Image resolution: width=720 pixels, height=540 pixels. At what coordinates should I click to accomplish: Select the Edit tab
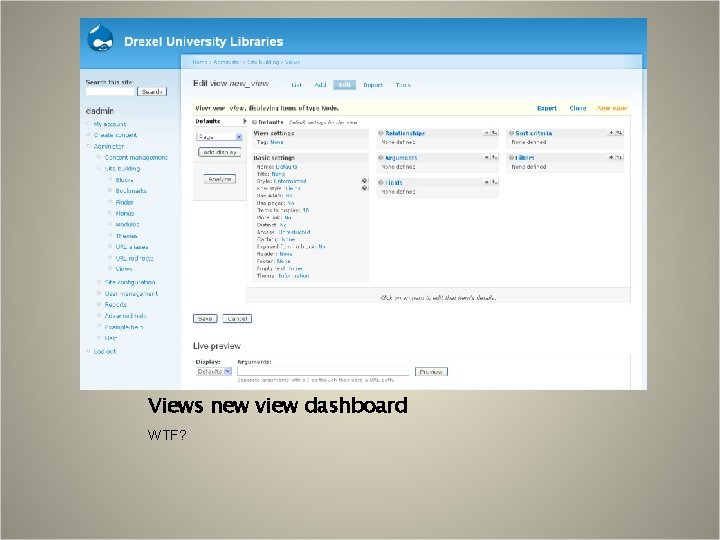point(344,85)
